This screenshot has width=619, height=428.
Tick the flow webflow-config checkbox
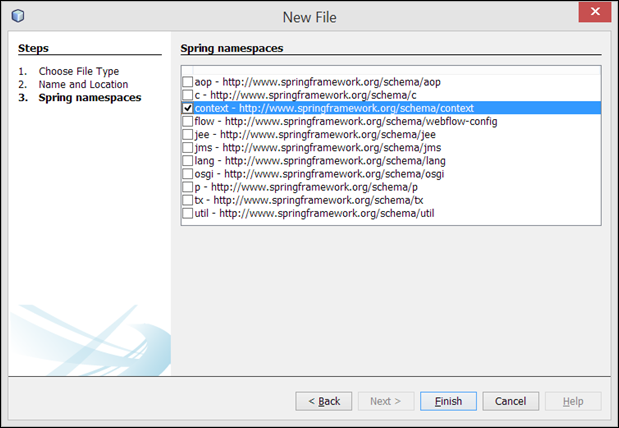point(188,121)
